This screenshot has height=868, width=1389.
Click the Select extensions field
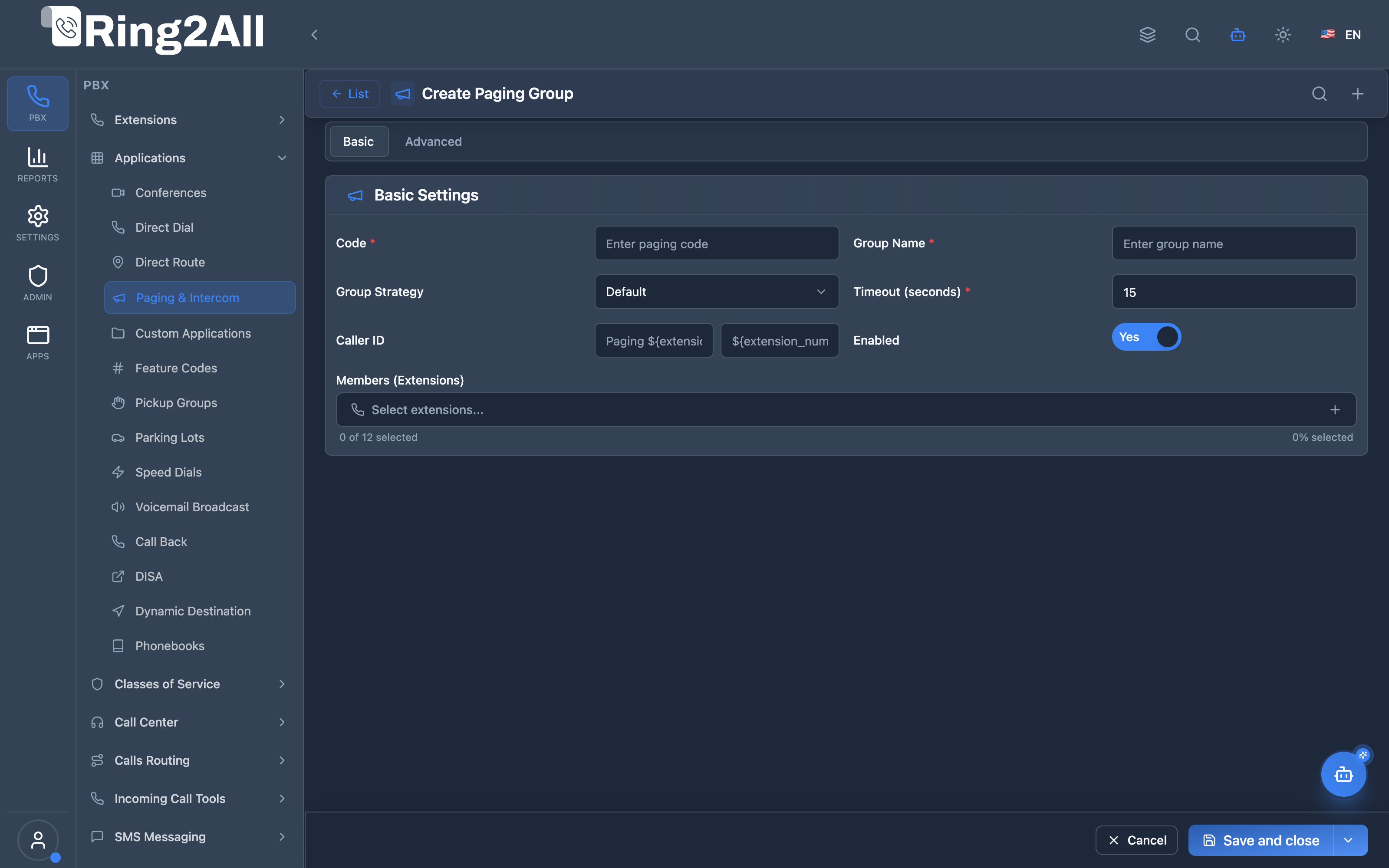coord(846,409)
